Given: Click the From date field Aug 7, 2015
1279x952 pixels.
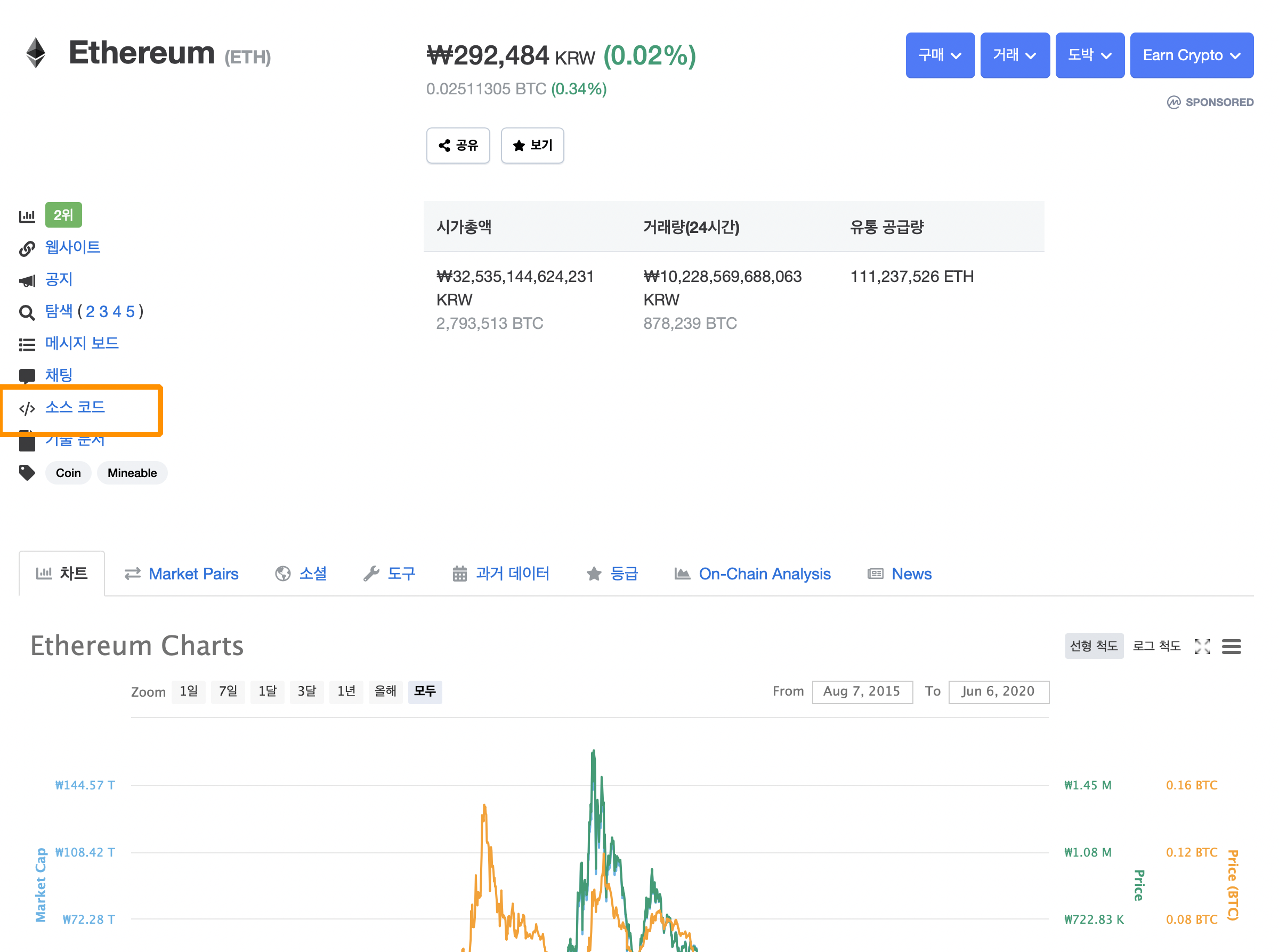Looking at the screenshot, I should click(862, 691).
